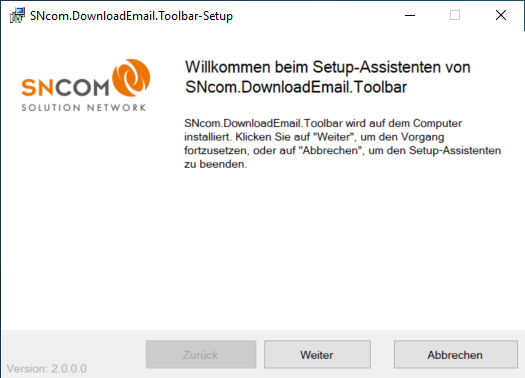Viewport: 525px width, 378px height.
Task: Click the gray COM letters in the logo
Action: (81, 88)
